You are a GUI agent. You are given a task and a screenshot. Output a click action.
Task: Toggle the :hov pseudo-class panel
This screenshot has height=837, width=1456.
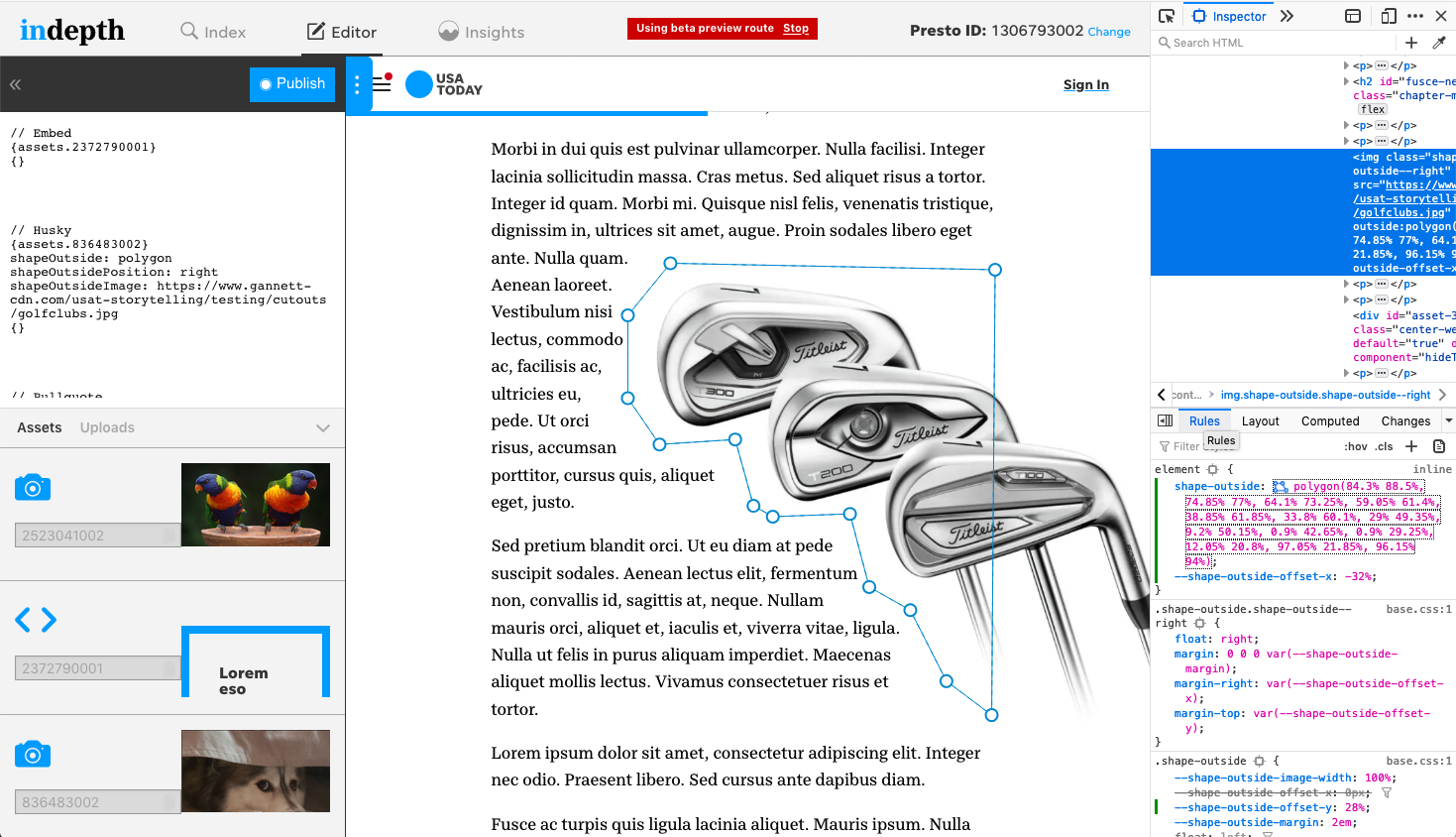(1355, 446)
